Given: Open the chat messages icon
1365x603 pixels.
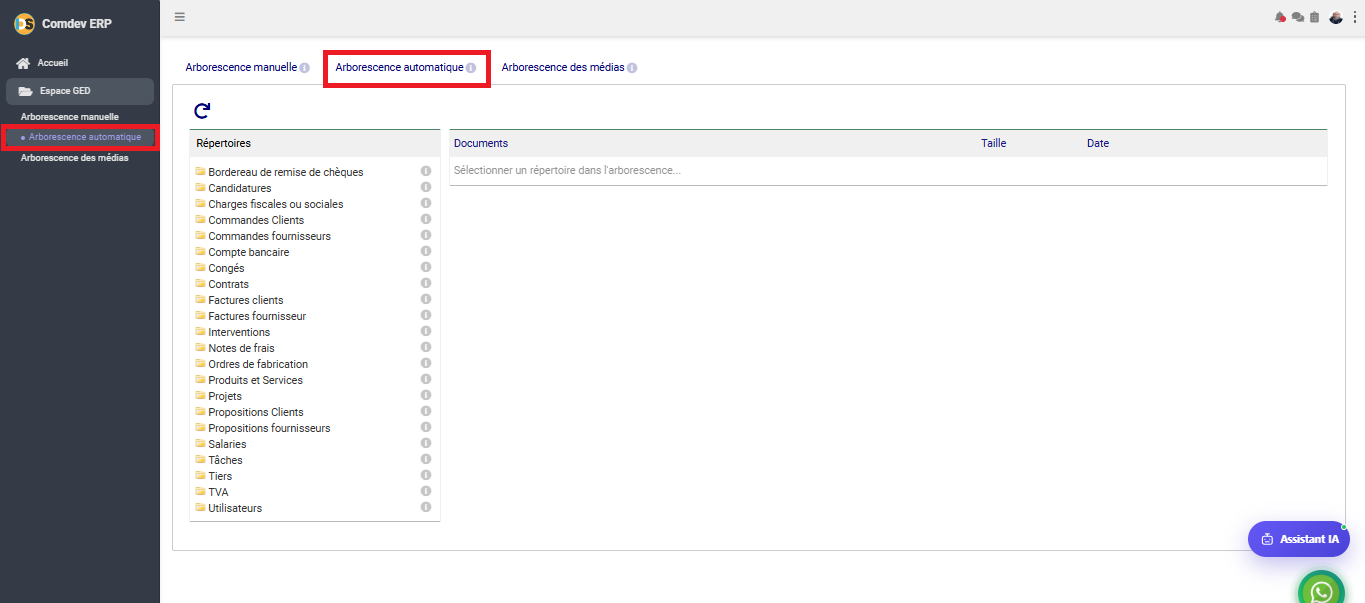Looking at the screenshot, I should click(x=1298, y=17).
